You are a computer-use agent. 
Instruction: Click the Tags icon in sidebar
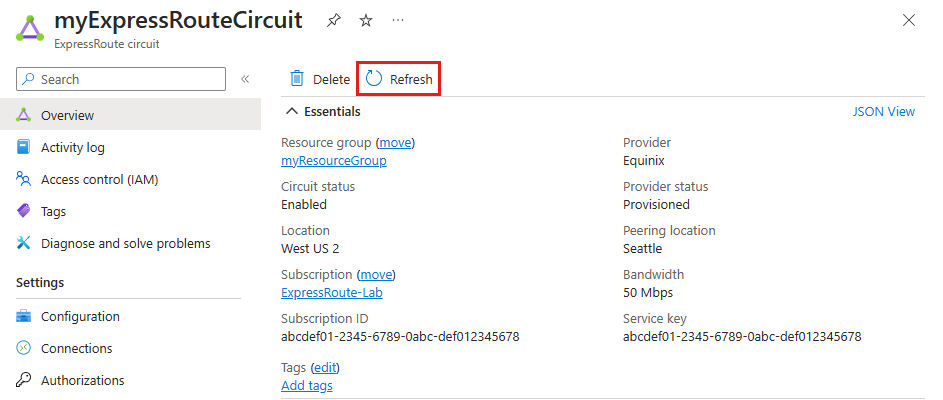(24, 211)
